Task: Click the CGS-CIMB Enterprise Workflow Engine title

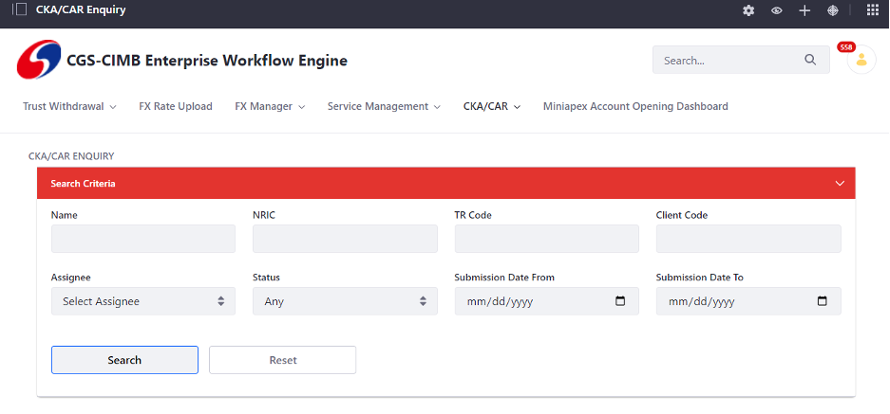Action: tap(207, 60)
